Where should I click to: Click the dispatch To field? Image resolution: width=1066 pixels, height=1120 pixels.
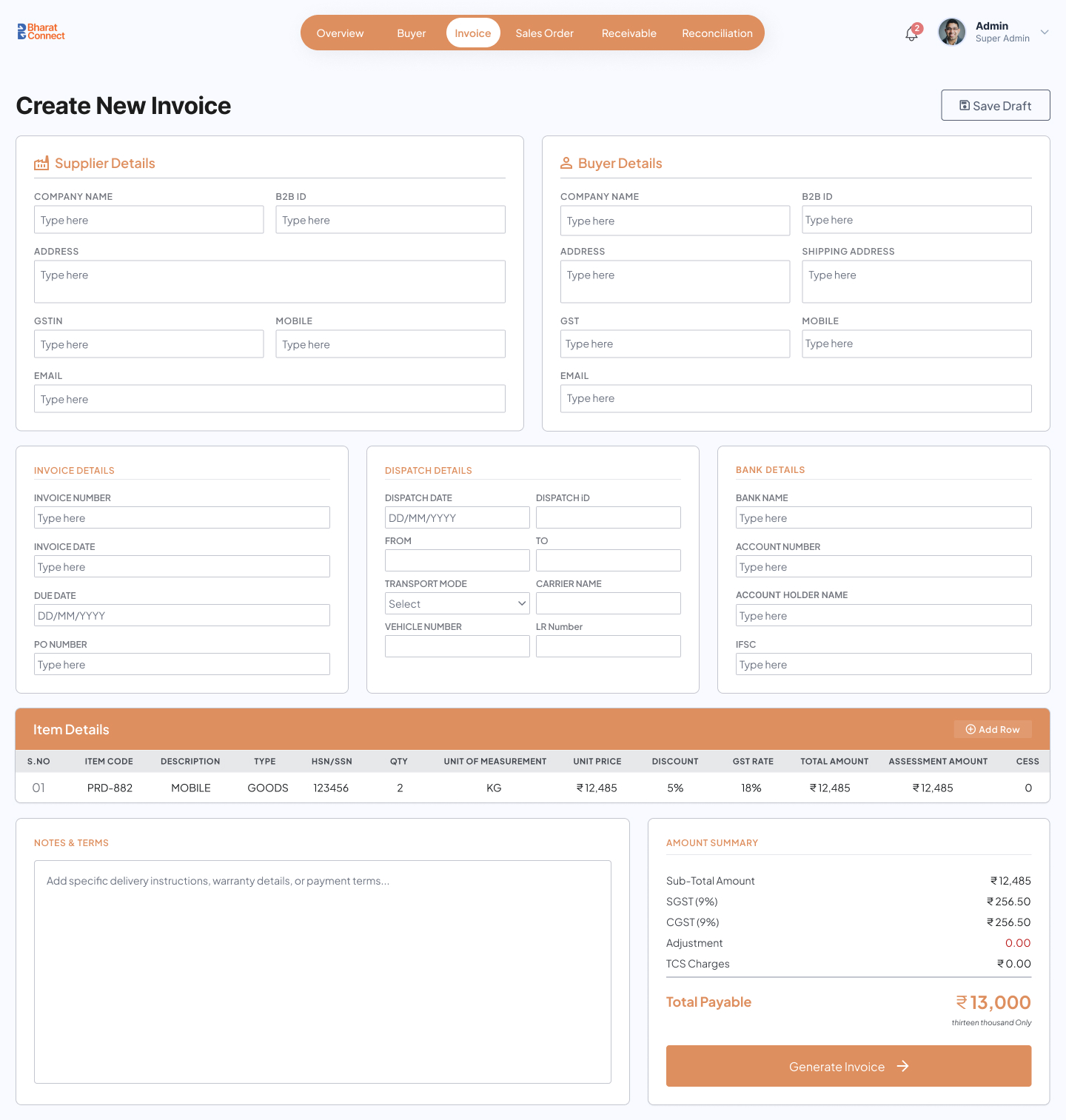point(609,560)
